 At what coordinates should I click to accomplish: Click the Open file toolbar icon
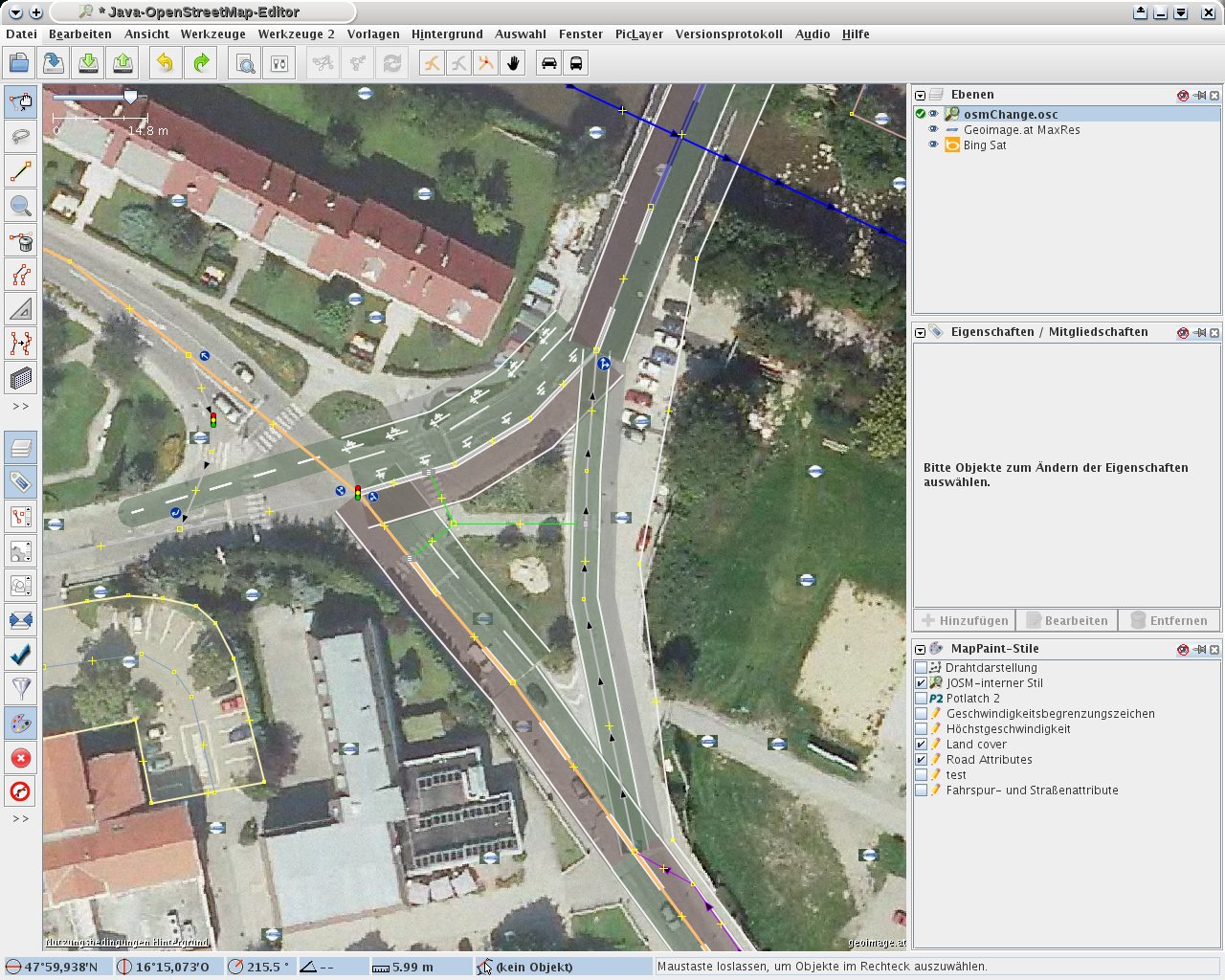[19, 63]
